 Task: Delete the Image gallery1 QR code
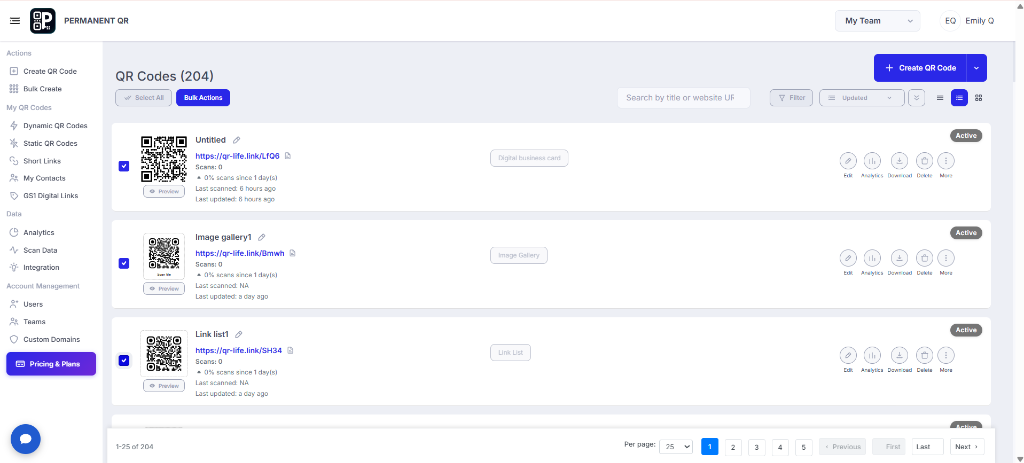coord(924,258)
